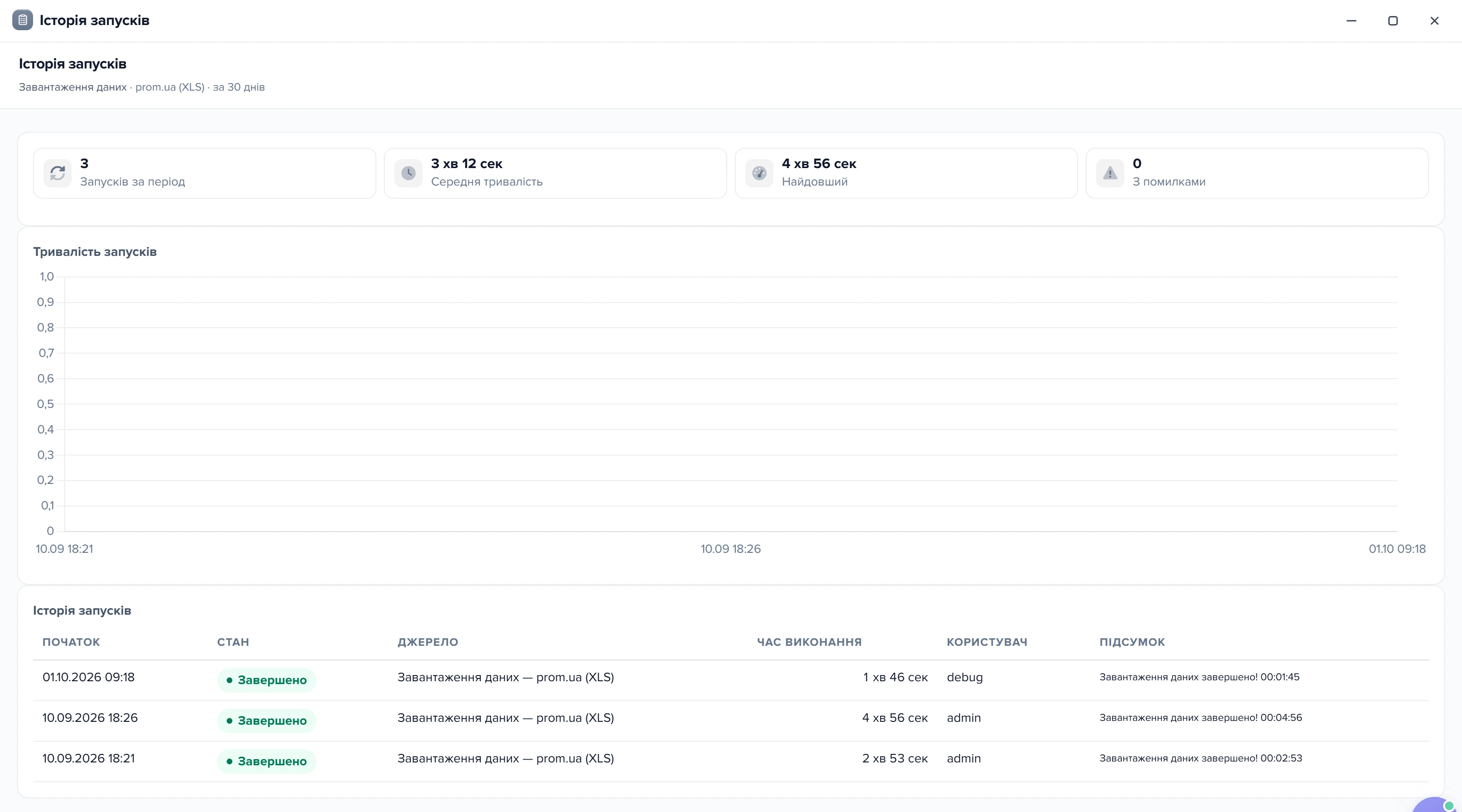Click the ЧАС ВИКОНАННЯ column header
This screenshot has width=1462, height=812.
[x=809, y=642]
